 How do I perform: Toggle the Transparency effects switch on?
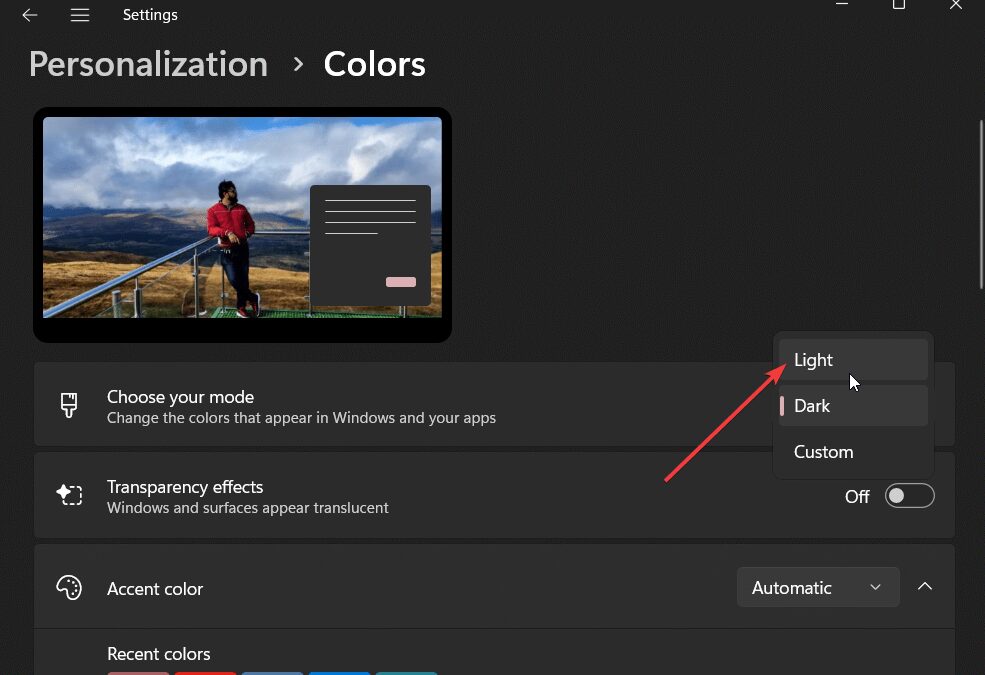tap(909, 495)
